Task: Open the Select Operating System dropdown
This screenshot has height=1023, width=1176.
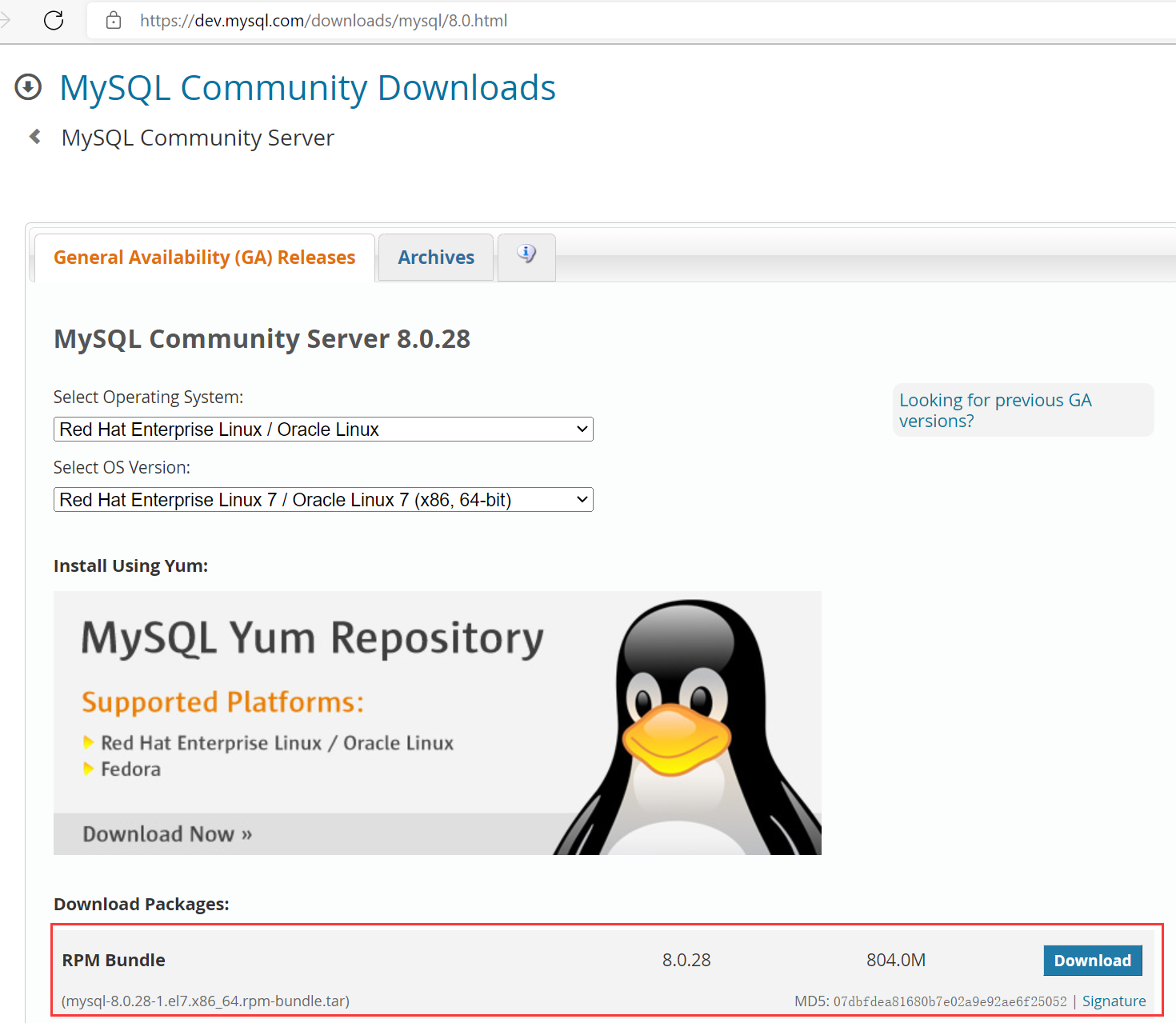Action: click(323, 430)
